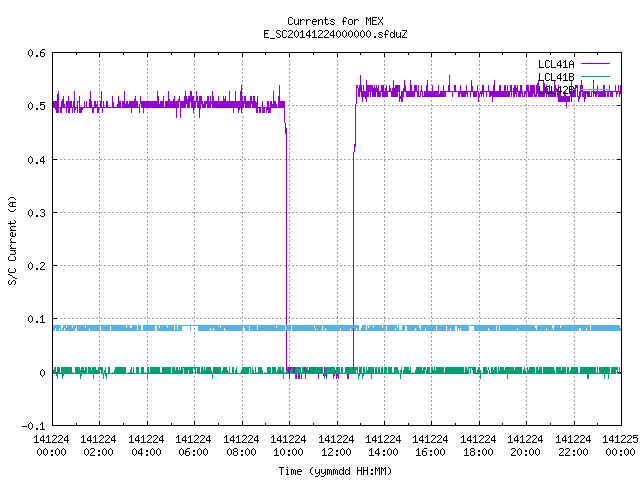Click the 141224 16:00 time tick label
640x480 pixels.
[x=431, y=445]
